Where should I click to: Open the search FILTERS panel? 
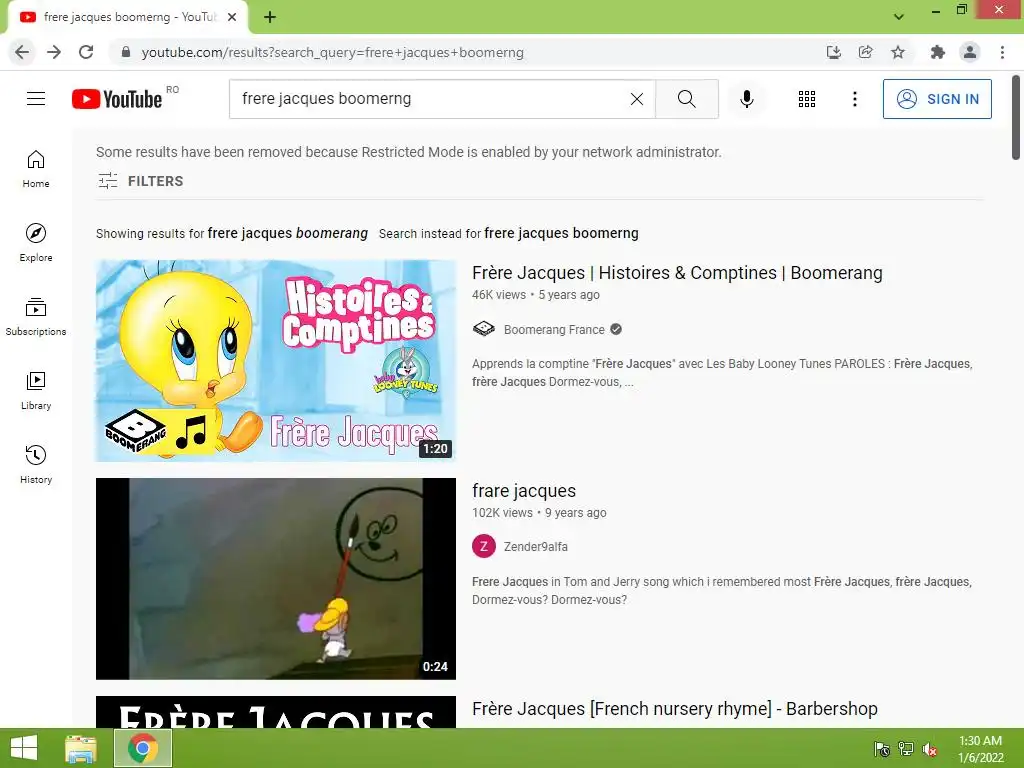[140, 181]
